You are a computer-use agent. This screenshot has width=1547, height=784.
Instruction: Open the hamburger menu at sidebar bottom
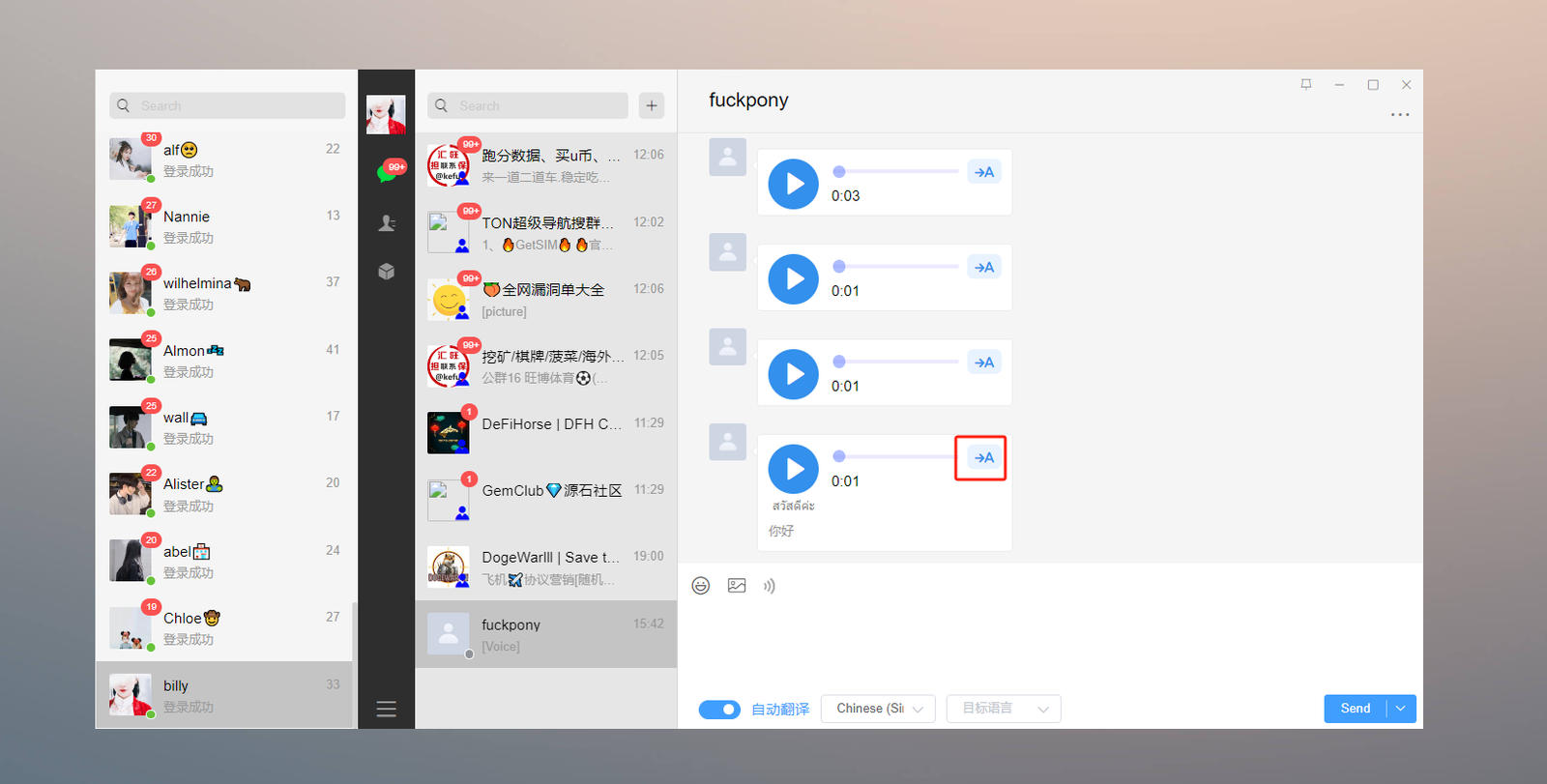[387, 710]
